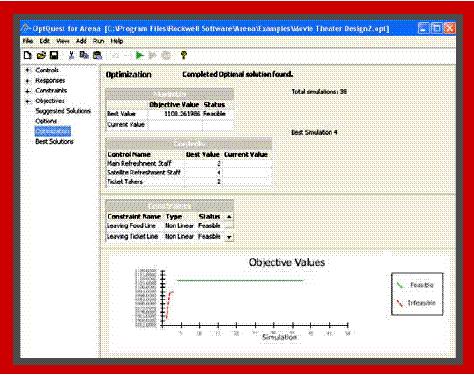474x376 pixels.
Task: Select the Responses tree label
Action: tap(50, 81)
